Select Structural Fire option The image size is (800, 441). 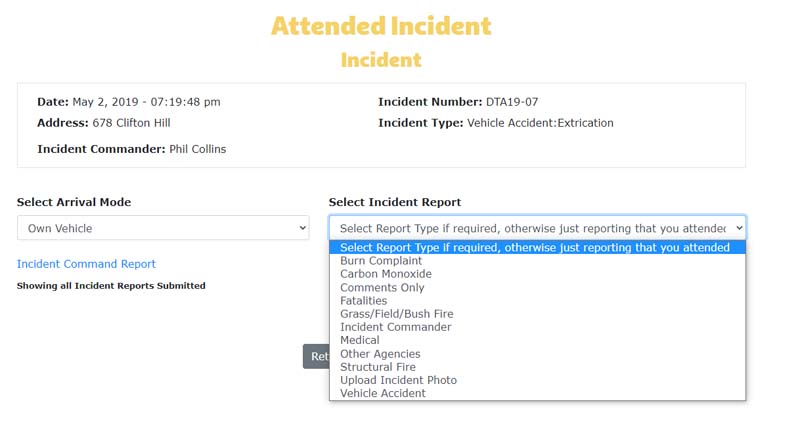[x=378, y=367]
